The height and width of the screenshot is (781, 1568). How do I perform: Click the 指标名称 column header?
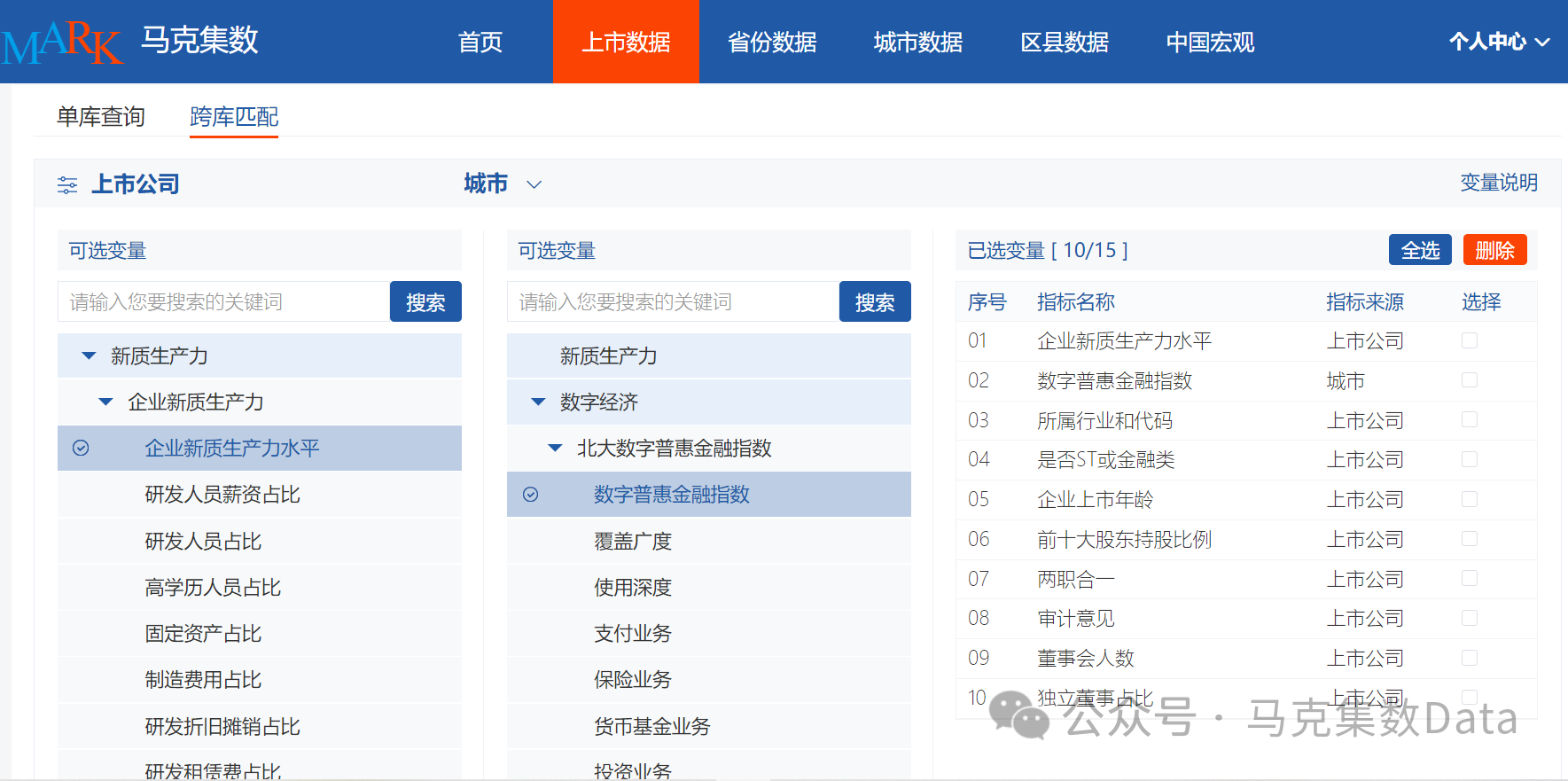tap(1076, 302)
